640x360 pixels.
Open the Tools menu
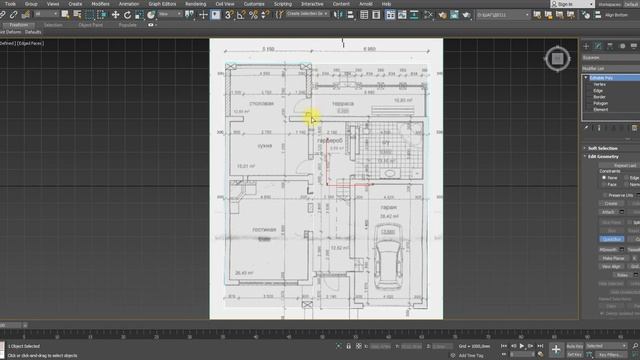(x=10, y=4)
